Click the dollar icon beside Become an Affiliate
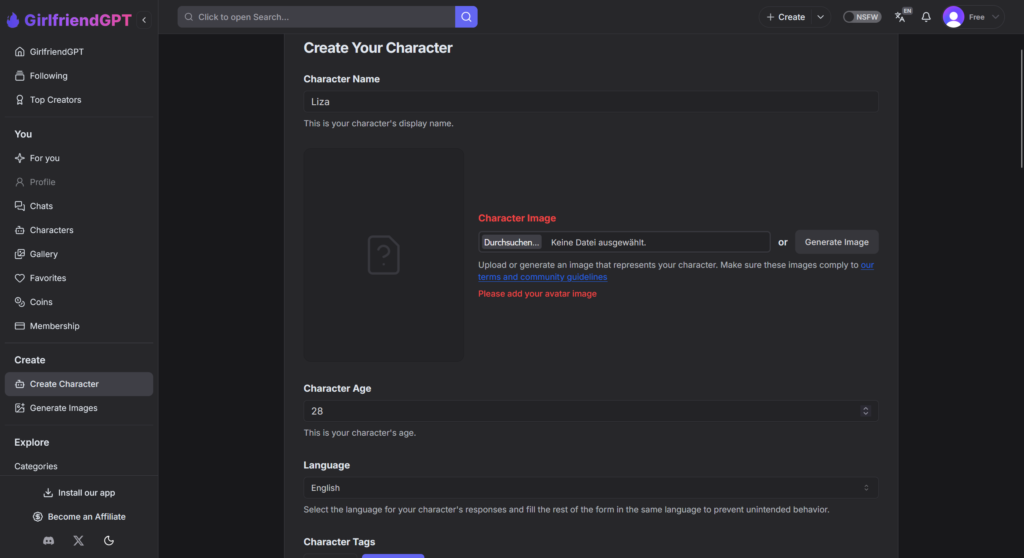The width and height of the screenshot is (1024, 558). click(38, 517)
